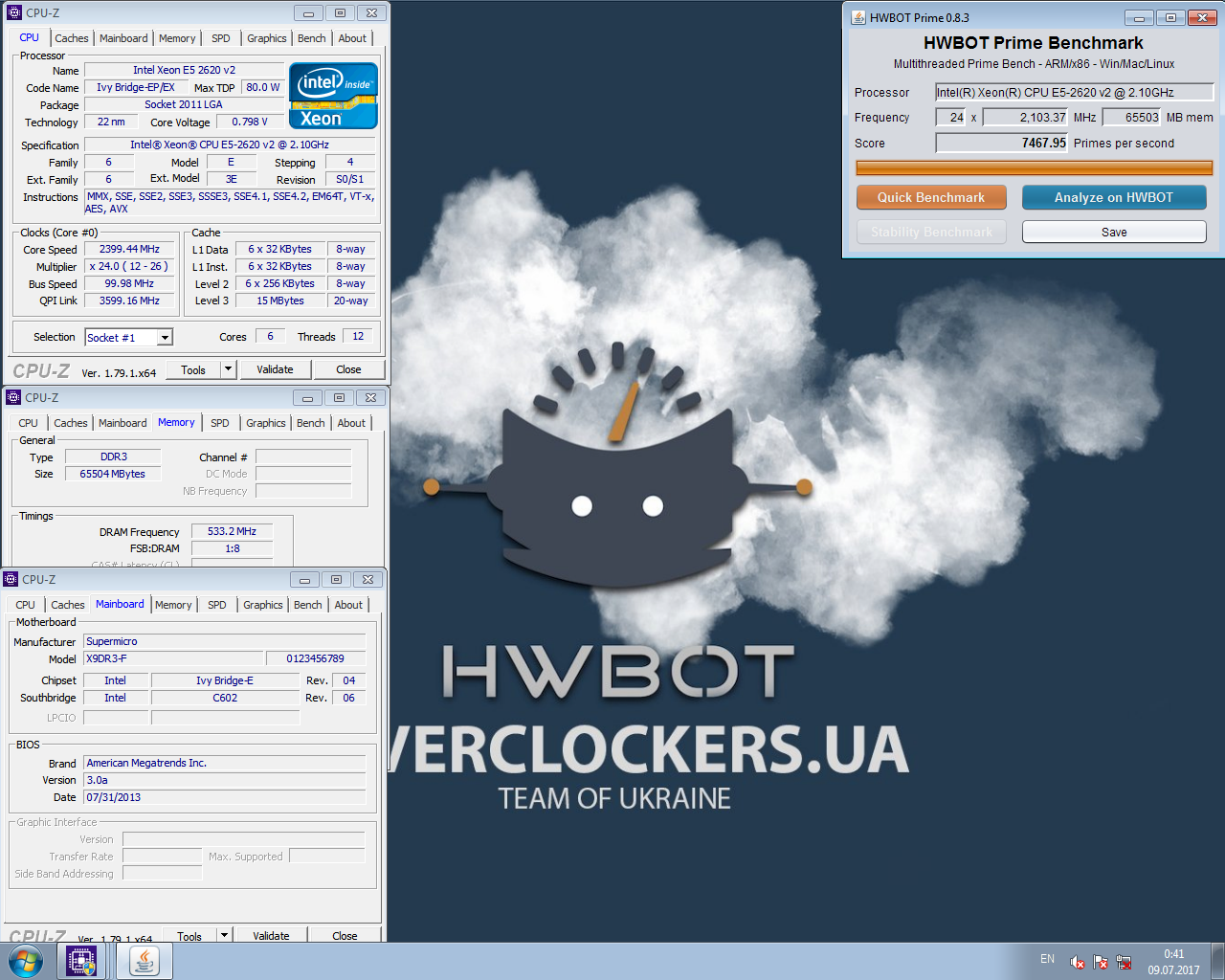Expand Tools arrow in top CPU-Z window
This screenshot has width=1225, height=980.
click(x=228, y=369)
